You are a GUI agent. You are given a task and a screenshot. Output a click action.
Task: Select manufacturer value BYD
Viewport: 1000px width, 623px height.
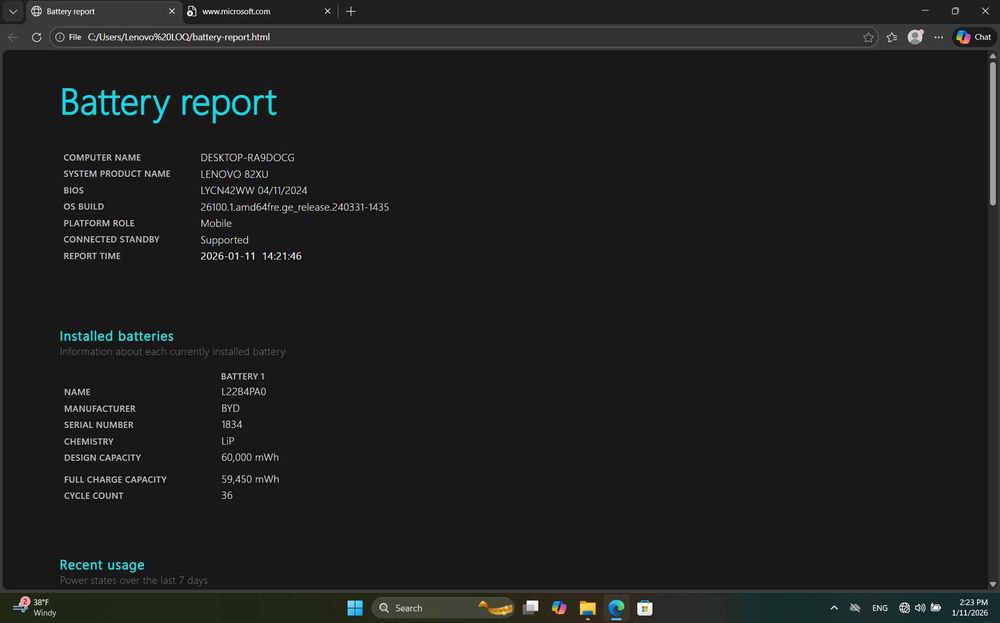pos(230,409)
